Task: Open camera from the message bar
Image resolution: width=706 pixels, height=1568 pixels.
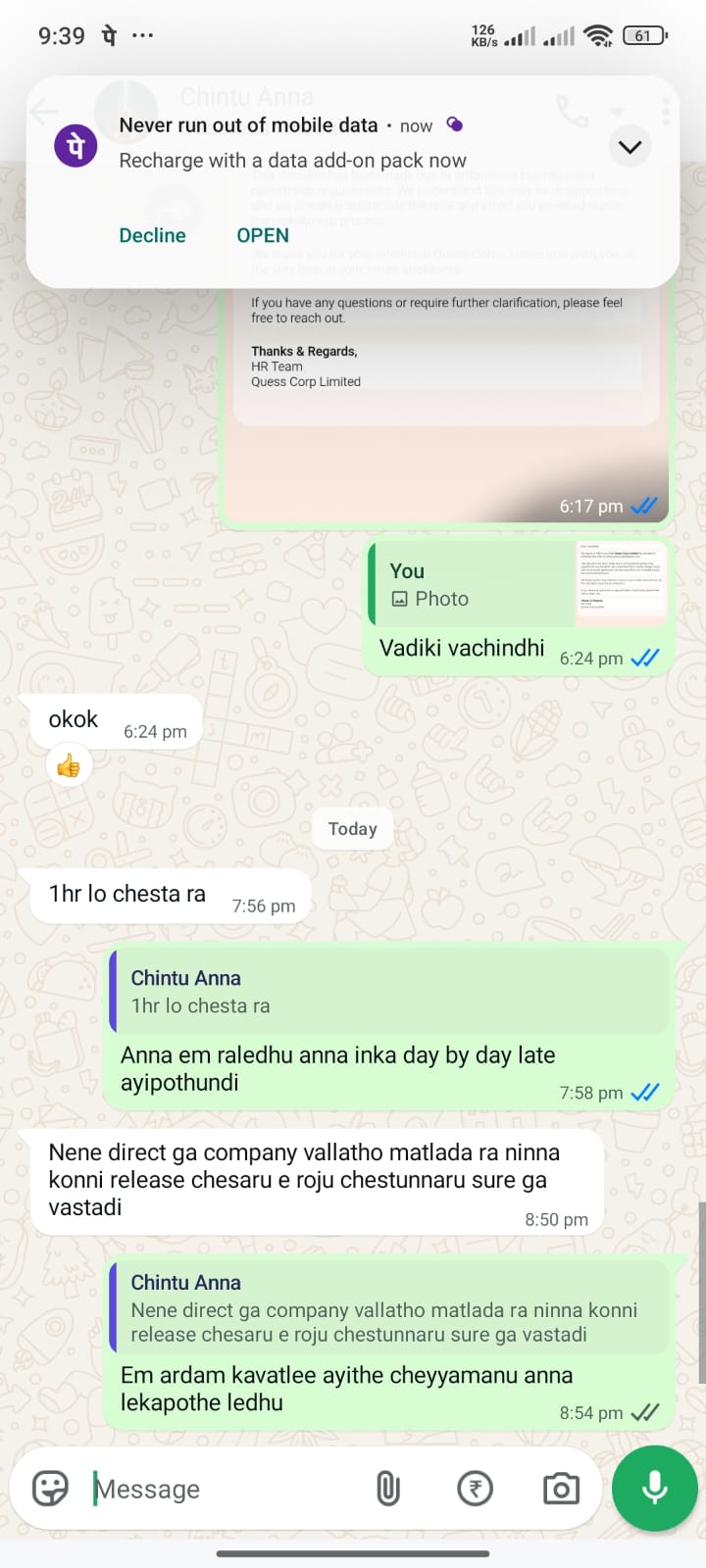Action: pos(561,1489)
